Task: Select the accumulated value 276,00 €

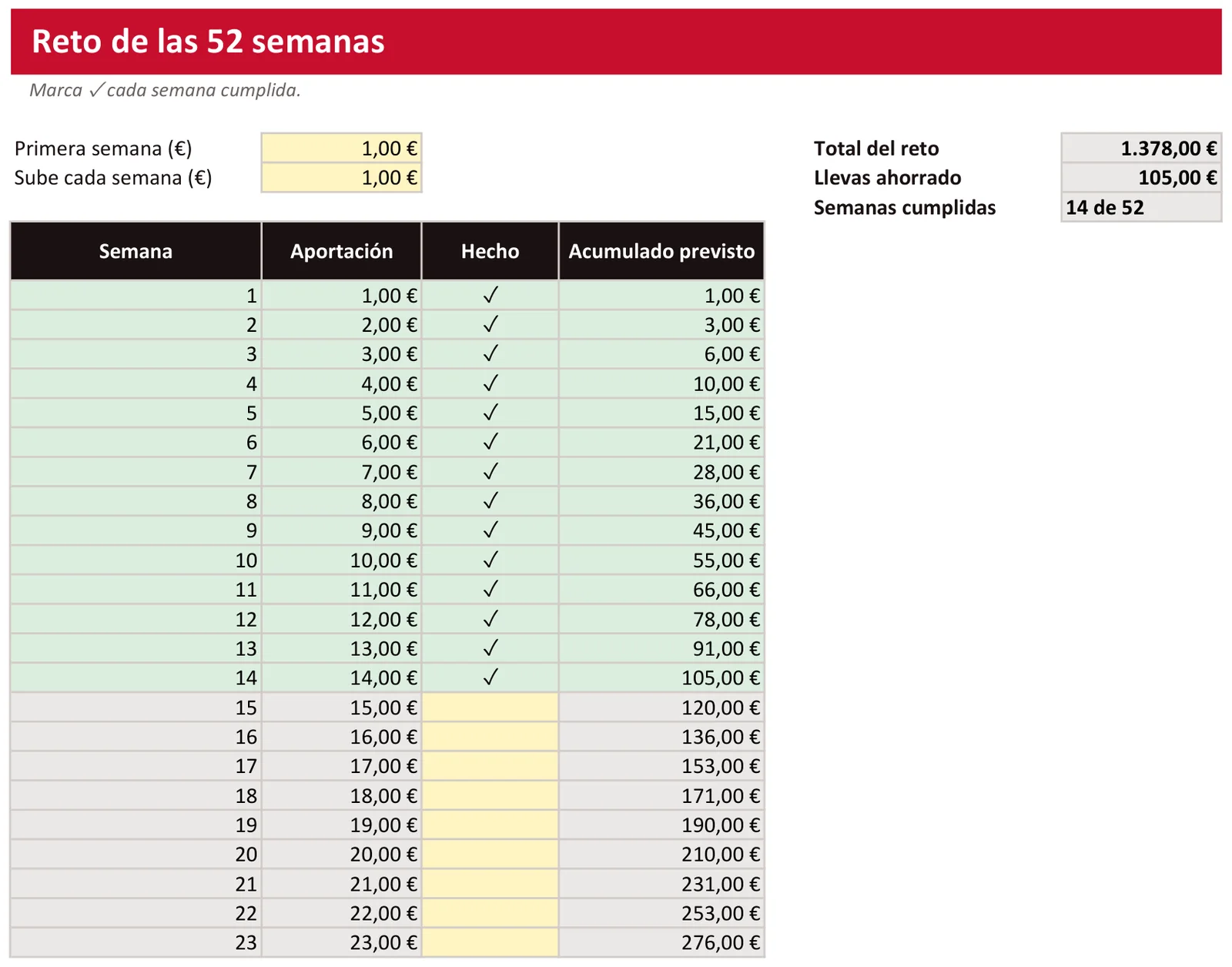Action: pos(661,942)
